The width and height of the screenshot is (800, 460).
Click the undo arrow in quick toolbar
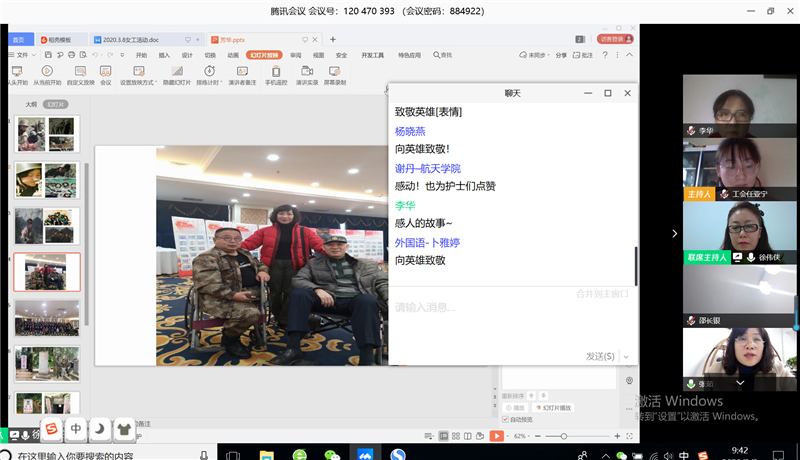95,55
